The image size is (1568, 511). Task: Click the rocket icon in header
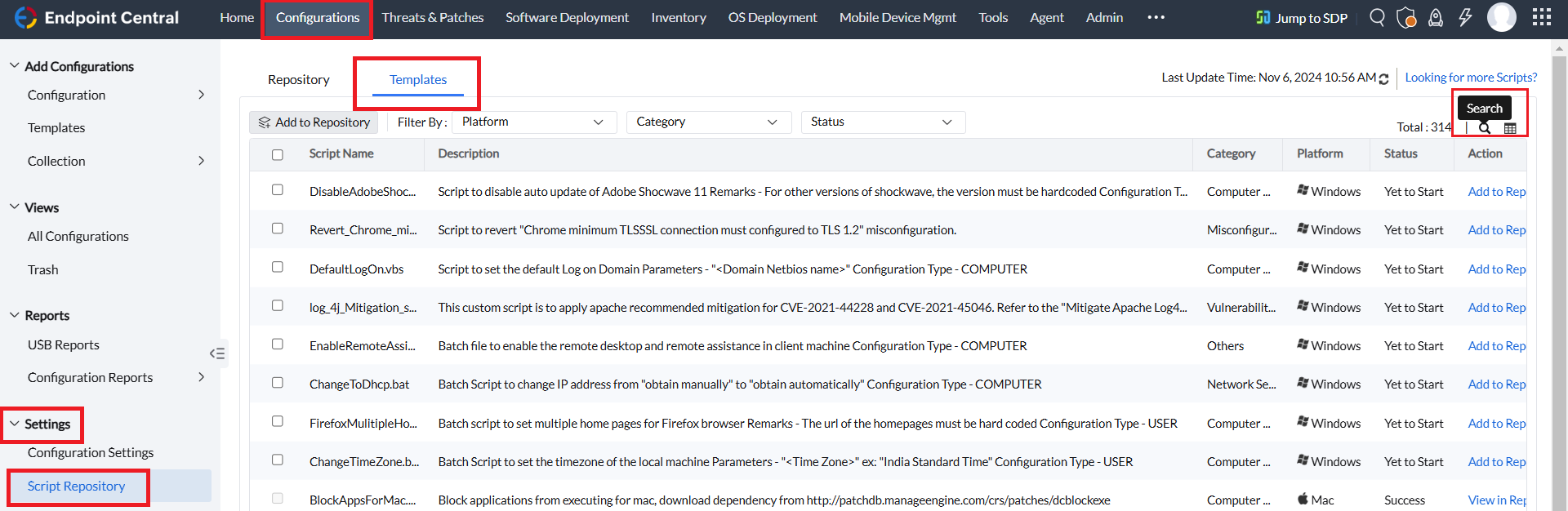point(1436,17)
